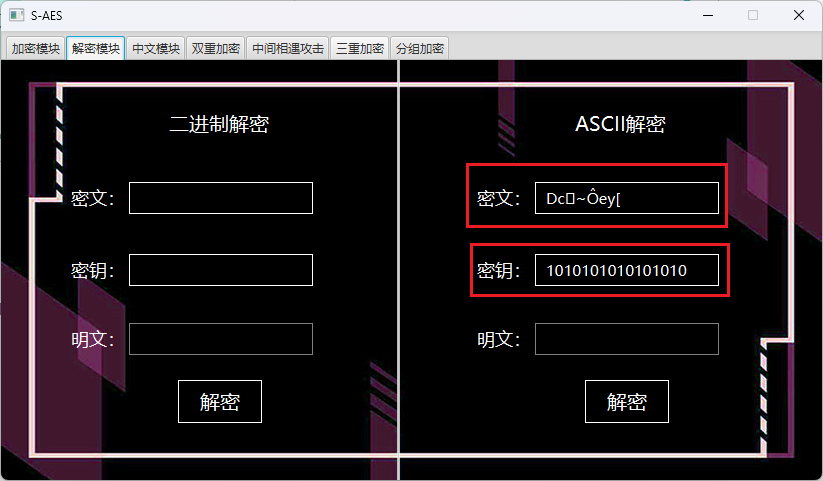Click the ASCII 密文 field containing Dc~Ôey[
823x481 pixels.
click(x=627, y=198)
